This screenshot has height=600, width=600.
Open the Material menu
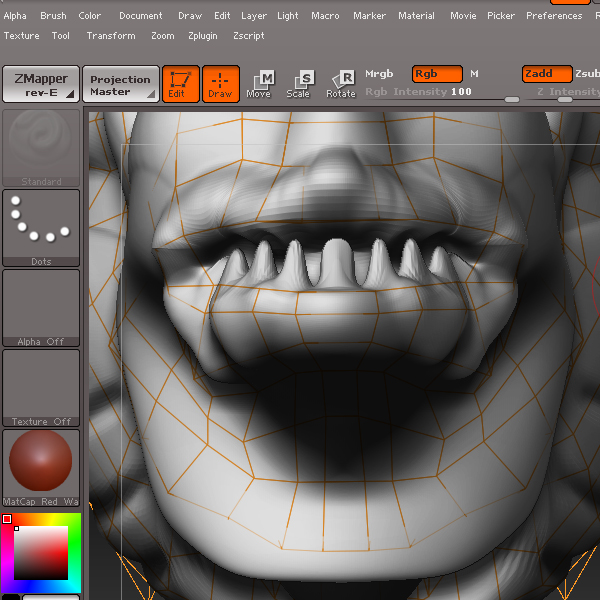point(416,16)
